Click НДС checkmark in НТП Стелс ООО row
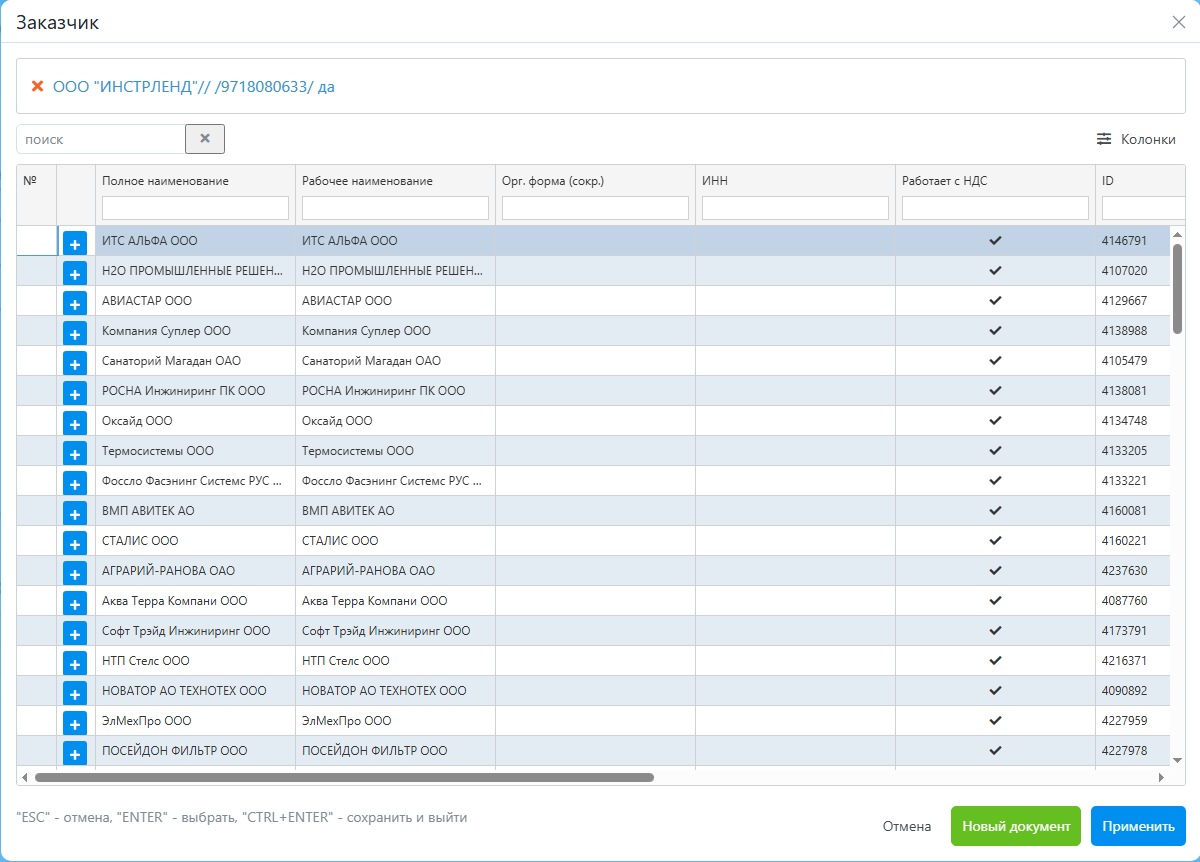 coord(995,661)
